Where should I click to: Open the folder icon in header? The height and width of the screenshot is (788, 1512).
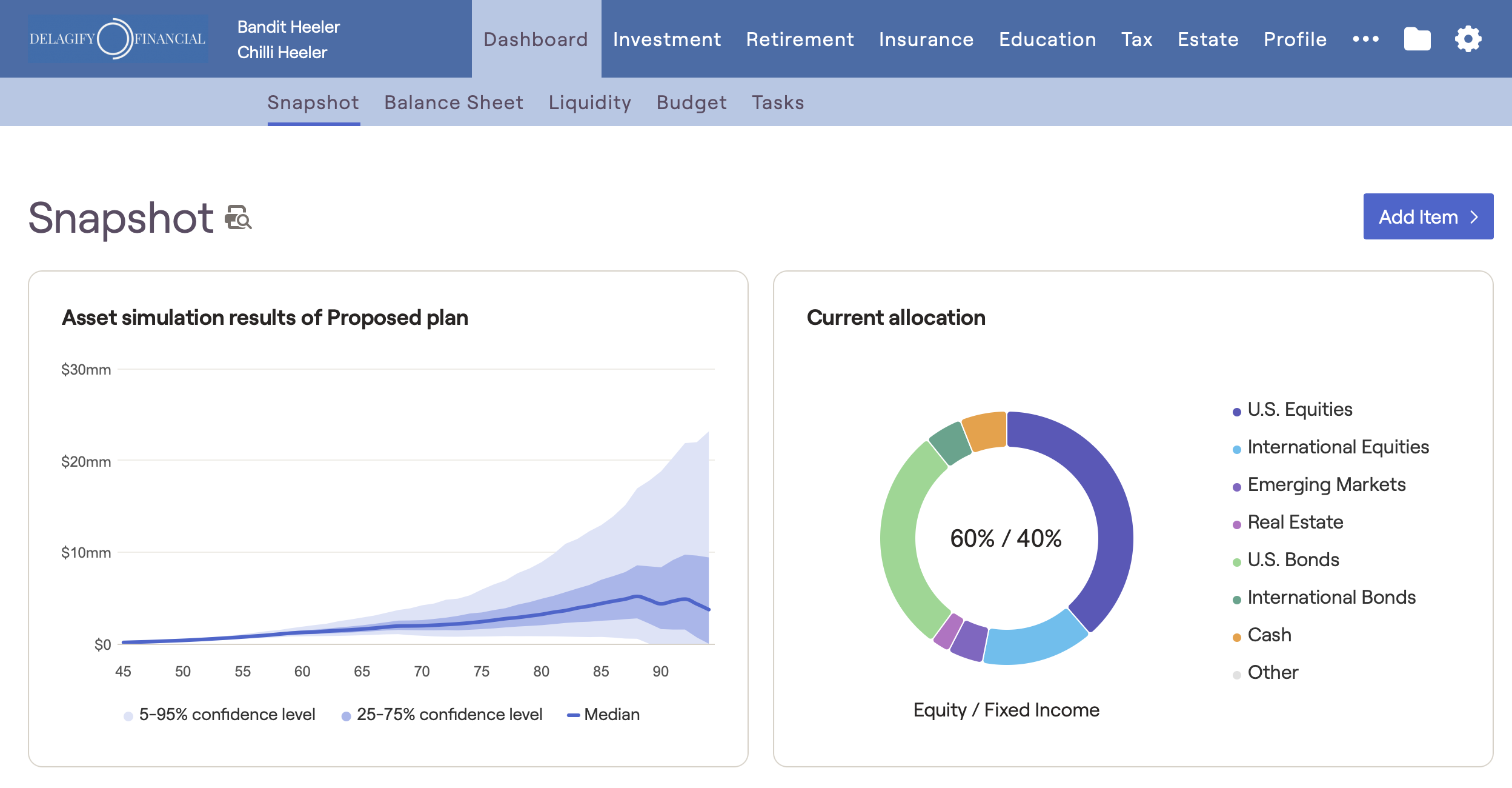1417,39
